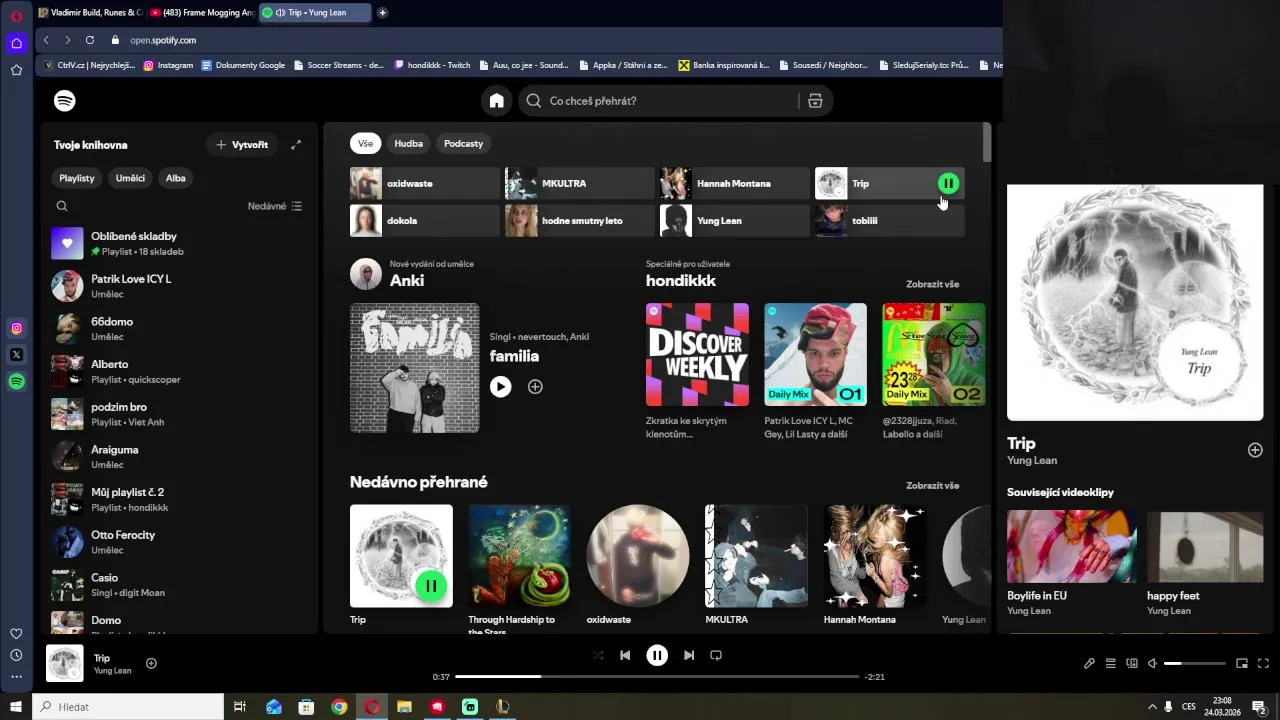The width and height of the screenshot is (1280, 720).
Task: Play the familia single
Action: click(x=501, y=387)
